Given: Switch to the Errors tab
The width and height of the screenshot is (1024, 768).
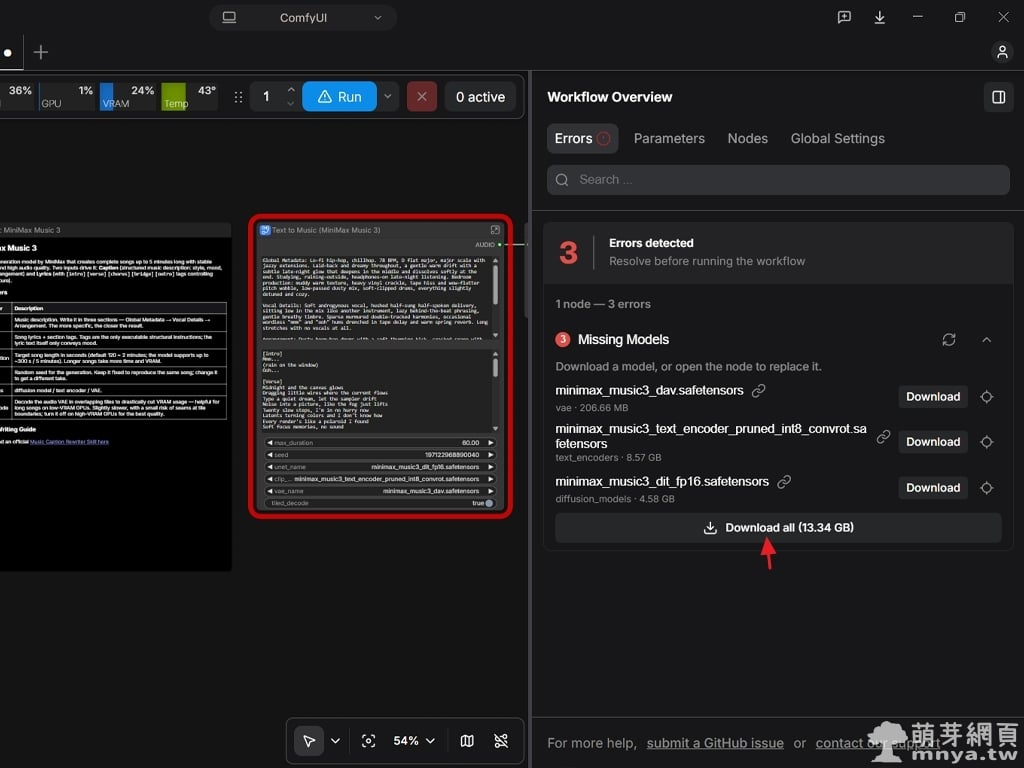Looking at the screenshot, I should pos(582,138).
